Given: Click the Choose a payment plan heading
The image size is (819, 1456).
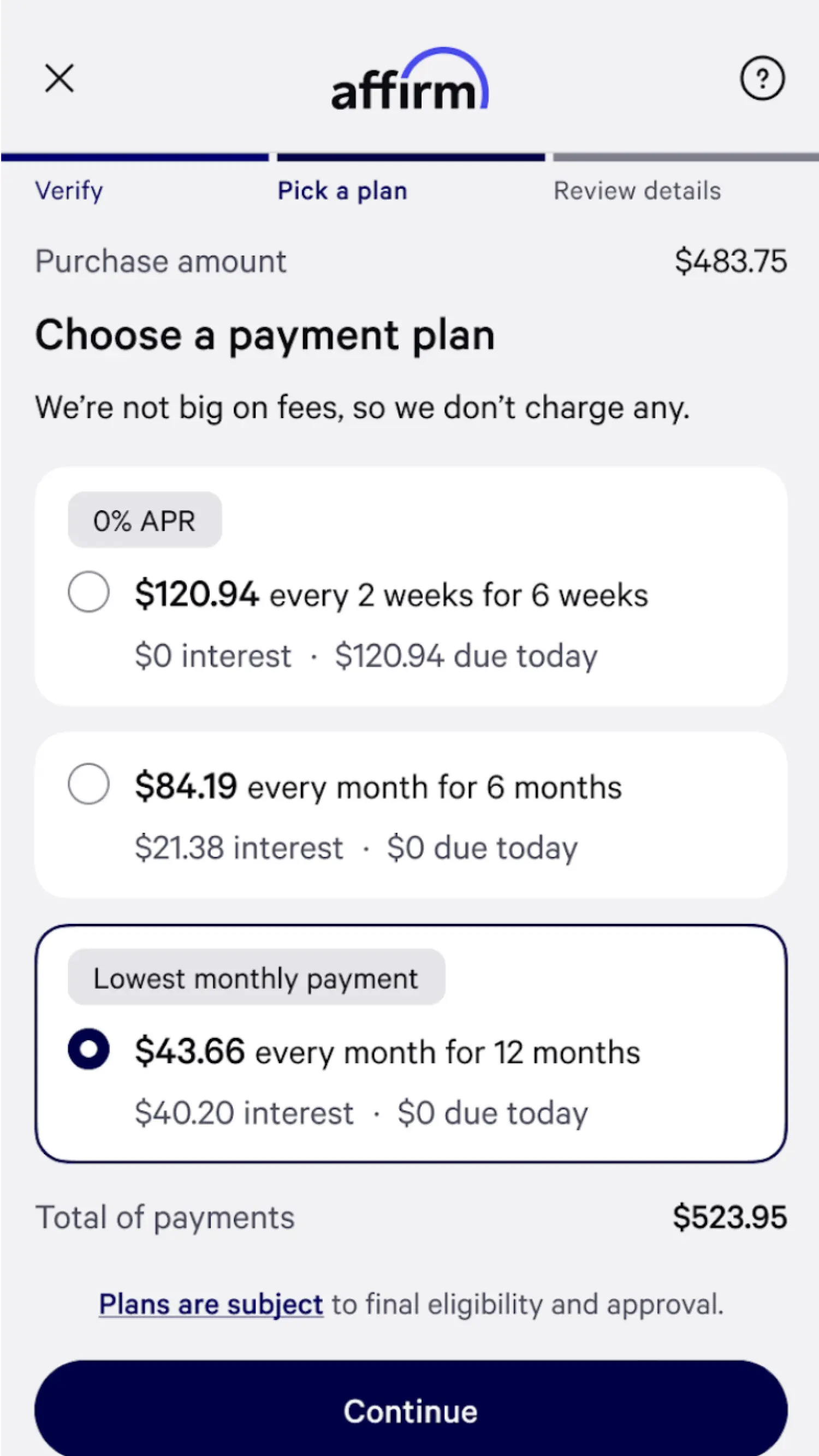Looking at the screenshot, I should (x=265, y=335).
